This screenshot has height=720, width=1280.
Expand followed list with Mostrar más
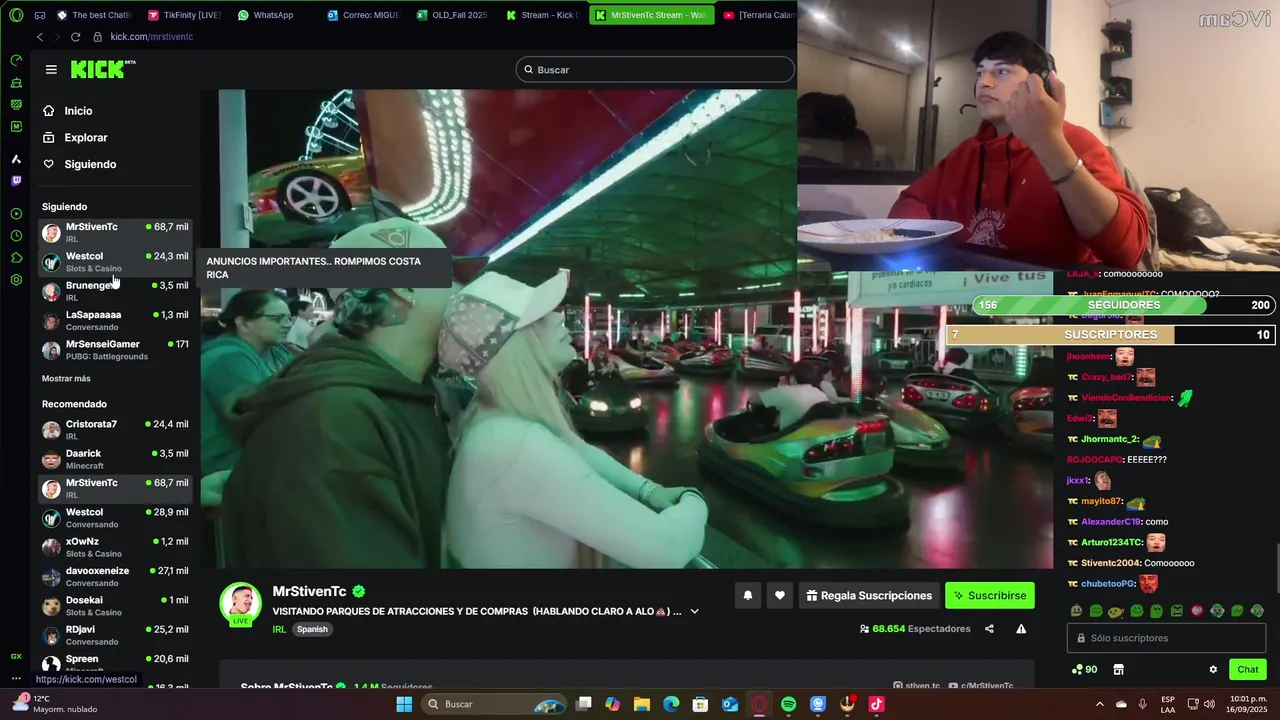point(66,379)
